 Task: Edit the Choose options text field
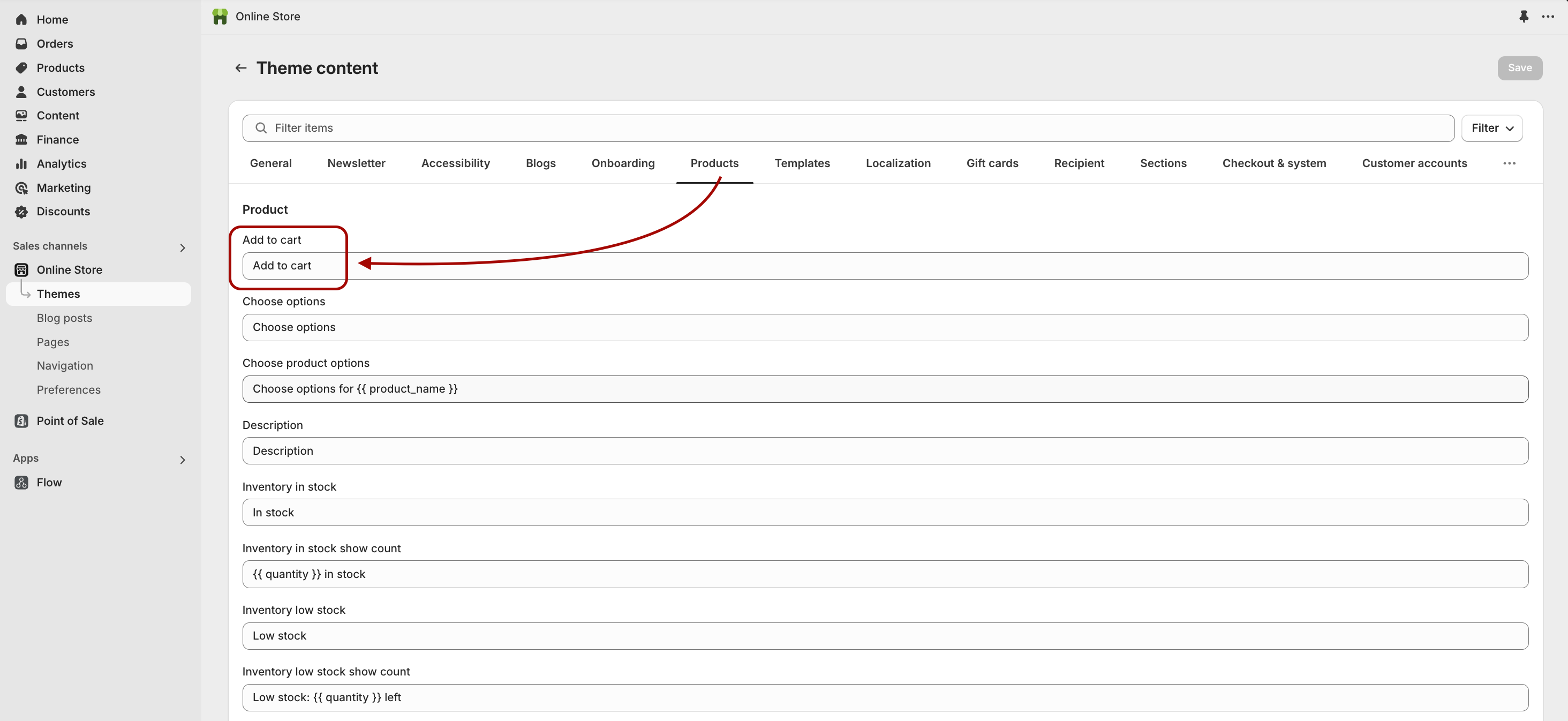(x=885, y=327)
